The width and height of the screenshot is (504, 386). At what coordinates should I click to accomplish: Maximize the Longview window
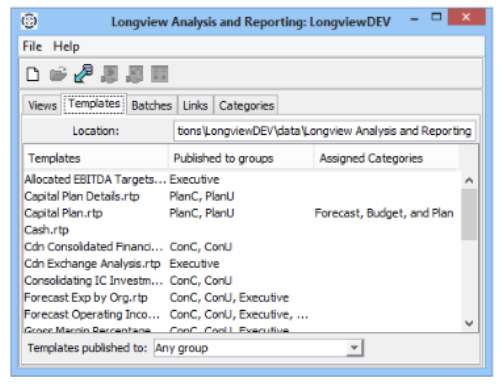(436, 17)
